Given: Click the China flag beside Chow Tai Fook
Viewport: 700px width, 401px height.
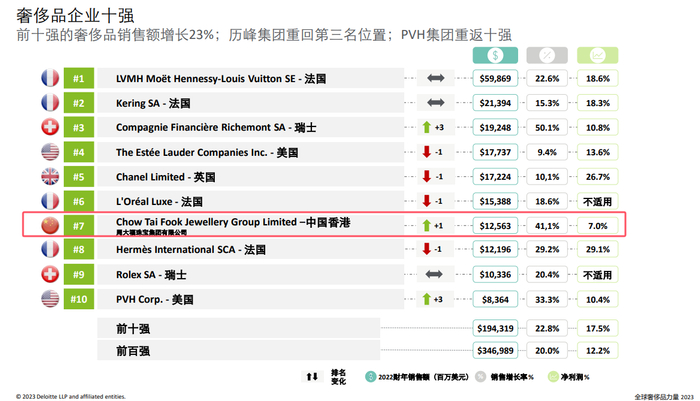Looking at the screenshot, I should (50, 226).
